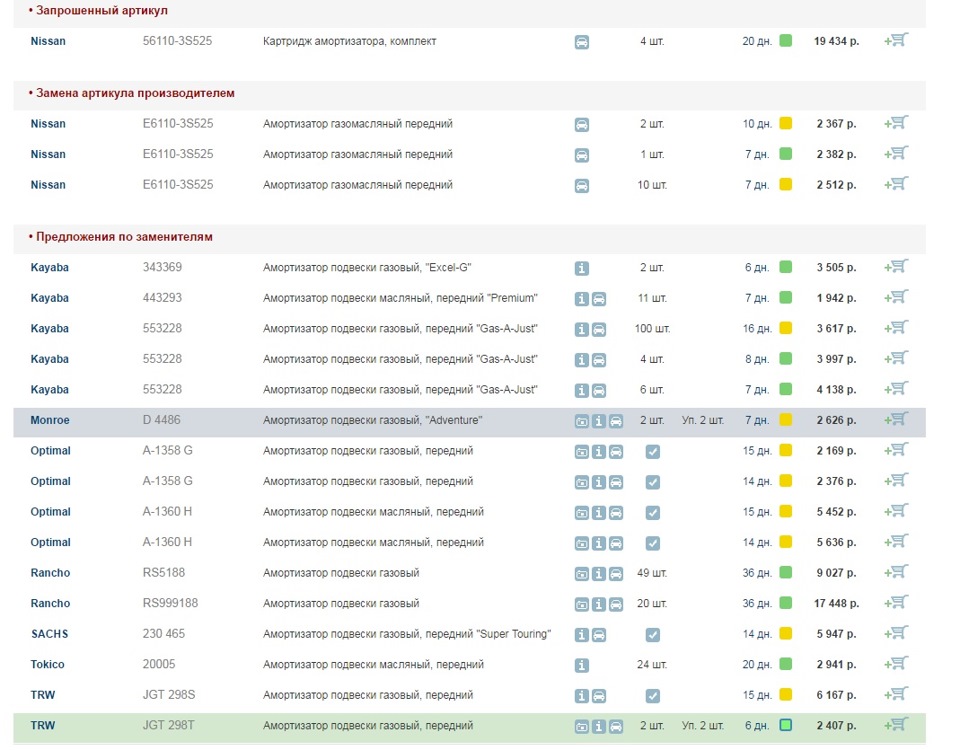Click car icon for Nissan 56110-3S525
Screen dimensions: 960x750
pyautogui.click(x=582, y=42)
